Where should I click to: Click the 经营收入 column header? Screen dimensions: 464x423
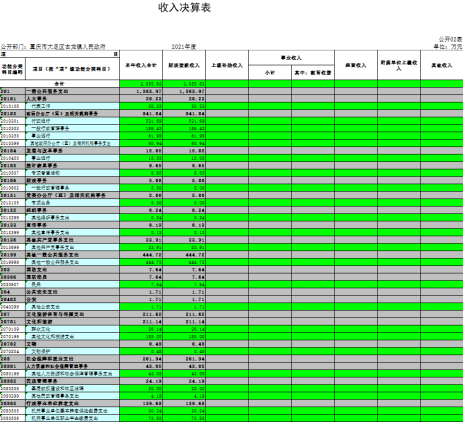pyautogui.click(x=356, y=65)
